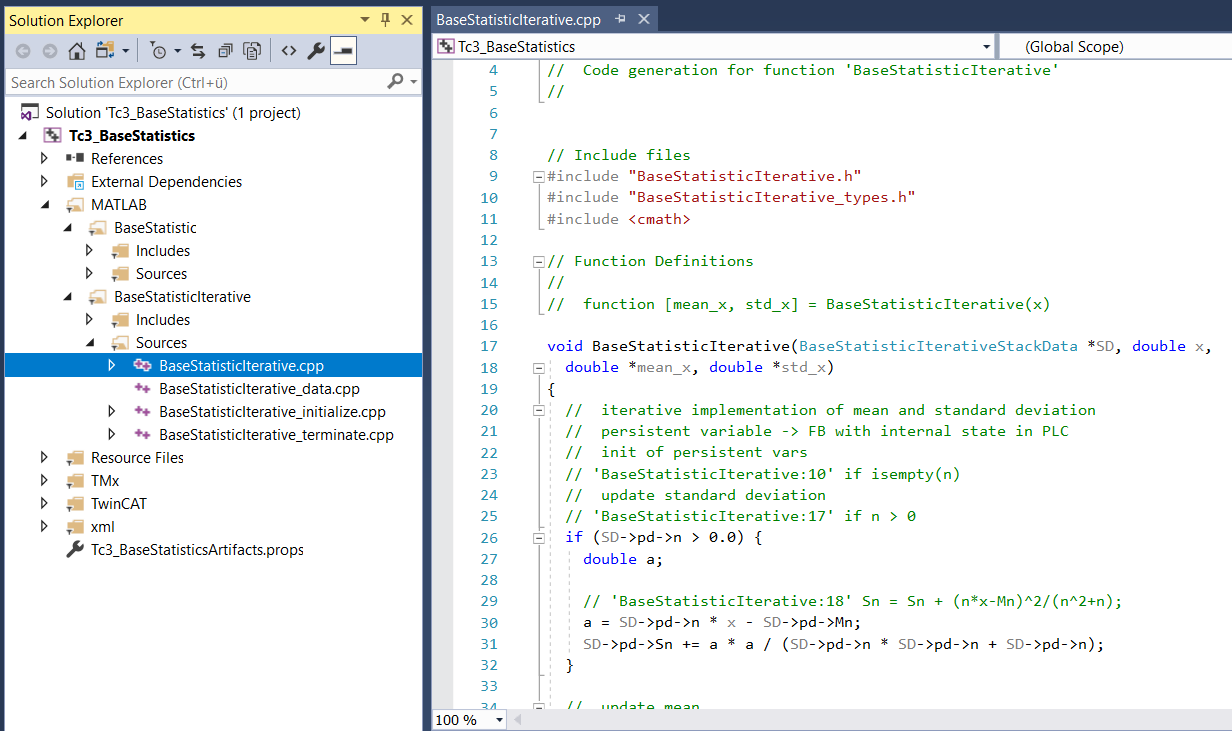Unpin the Solution Explorer panel
The image size is (1232, 731).
pos(385,19)
